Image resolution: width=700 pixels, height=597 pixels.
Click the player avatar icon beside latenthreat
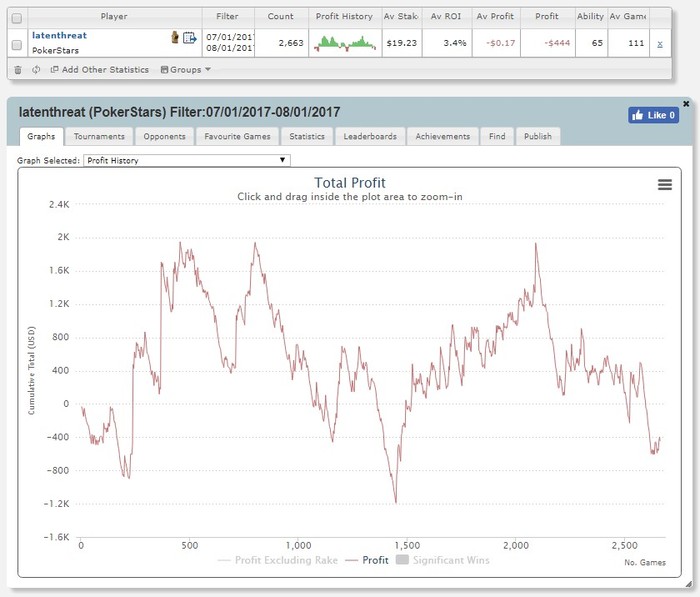tap(175, 37)
